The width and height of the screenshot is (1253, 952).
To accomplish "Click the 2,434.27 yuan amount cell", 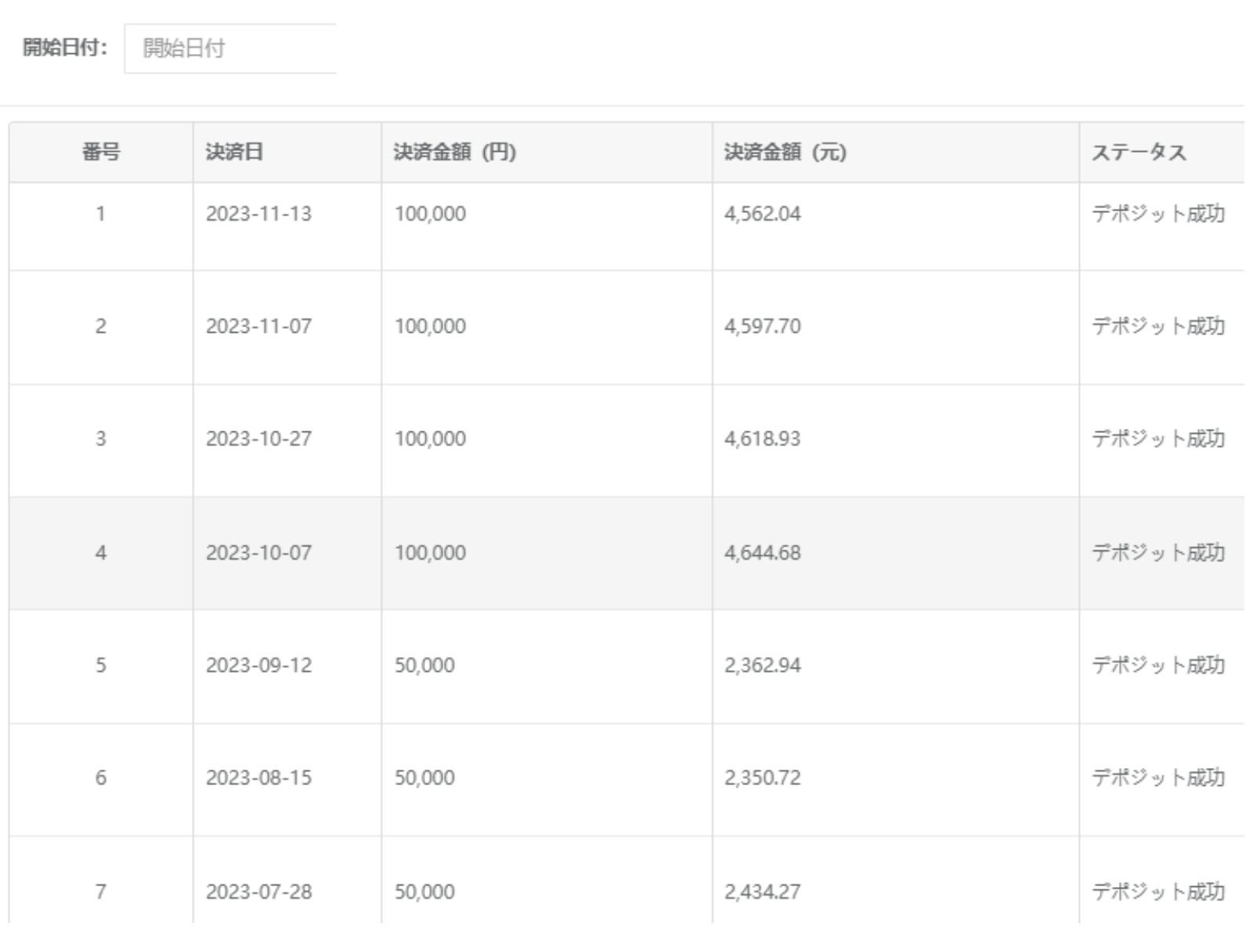I will pyautogui.click(x=763, y=891).
